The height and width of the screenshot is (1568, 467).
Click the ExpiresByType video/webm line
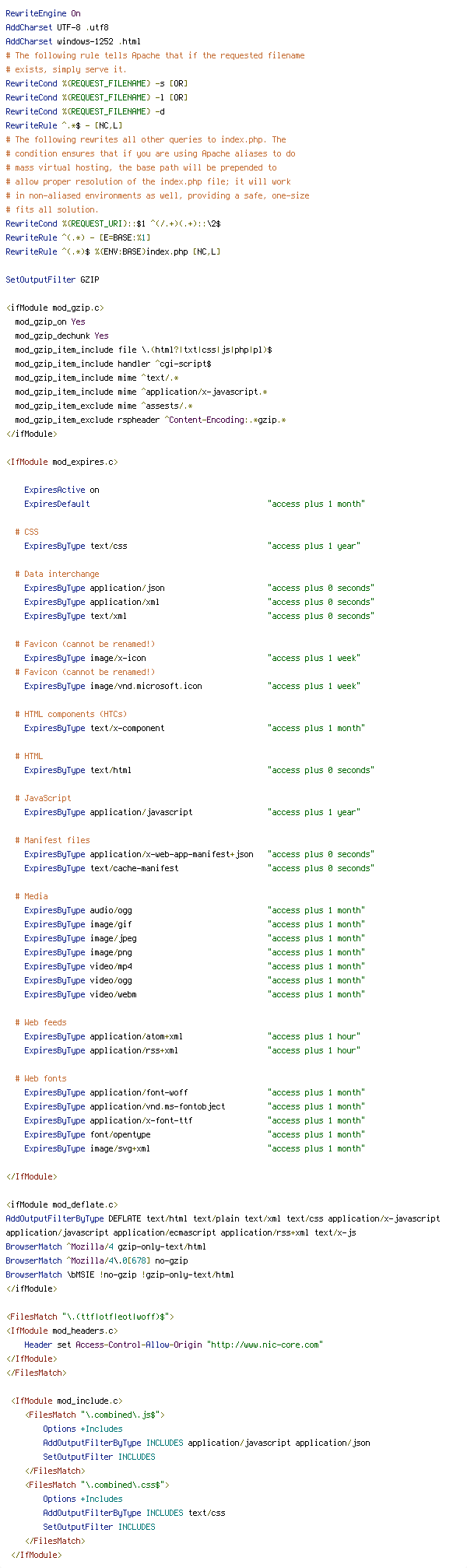click(x=194, y=994)
